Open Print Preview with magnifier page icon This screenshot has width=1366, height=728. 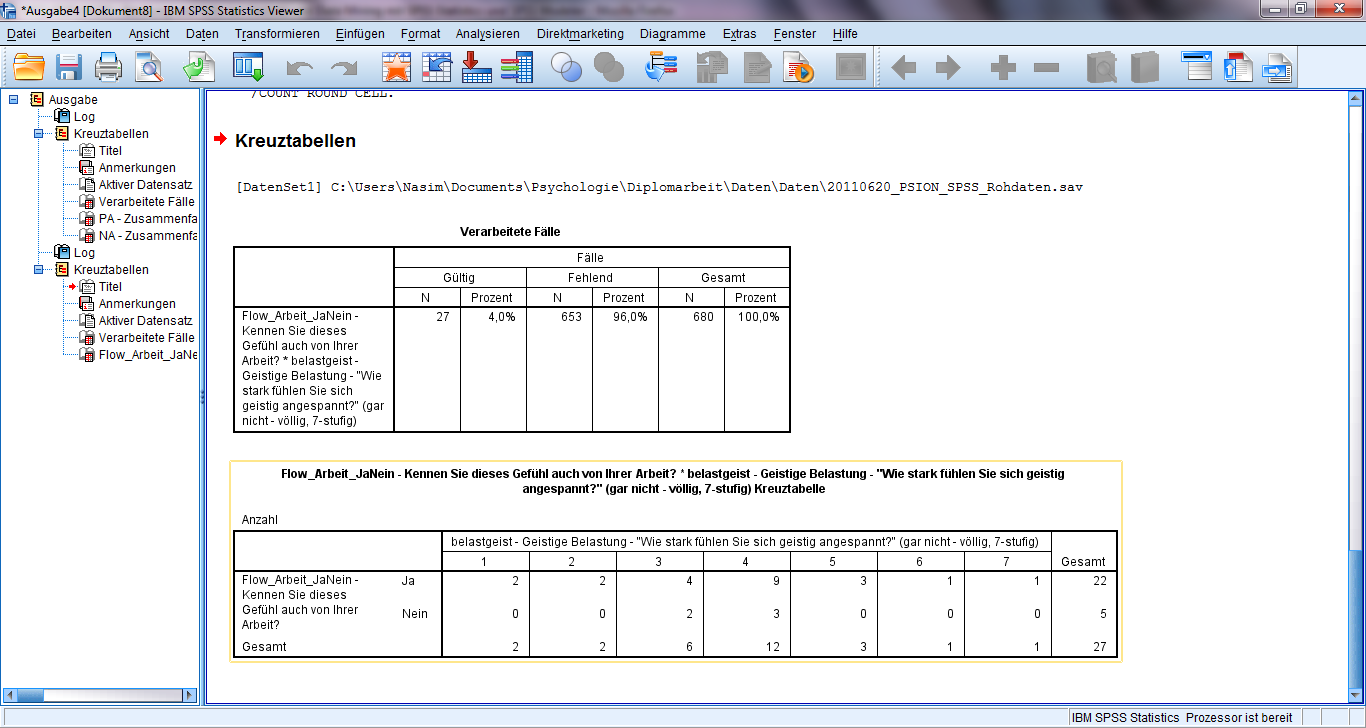(x=149, y=67)
